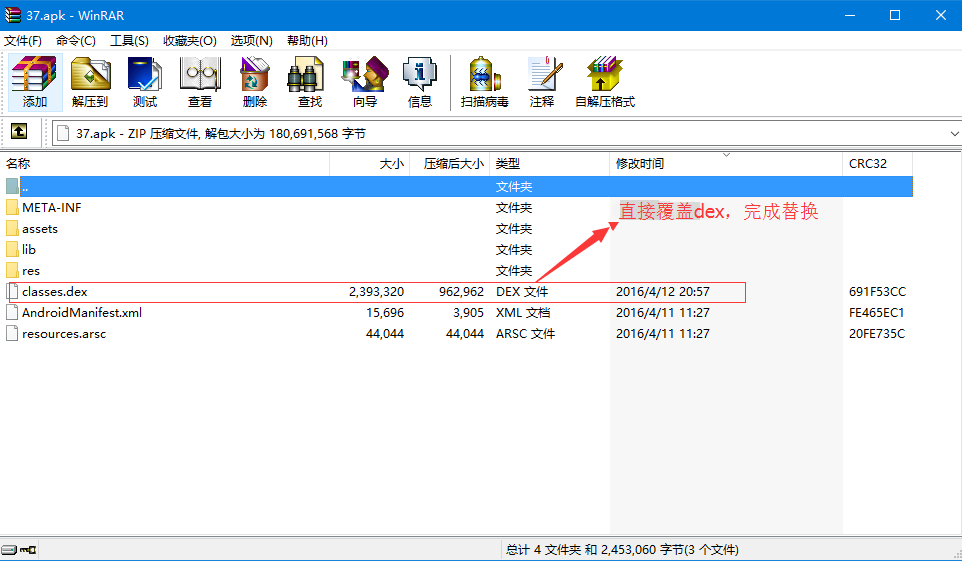Image resolution: width=962 pixels, height=561 pixels.
Task: Sort by CRC32 column header
Action: click(x=877, y=163)
